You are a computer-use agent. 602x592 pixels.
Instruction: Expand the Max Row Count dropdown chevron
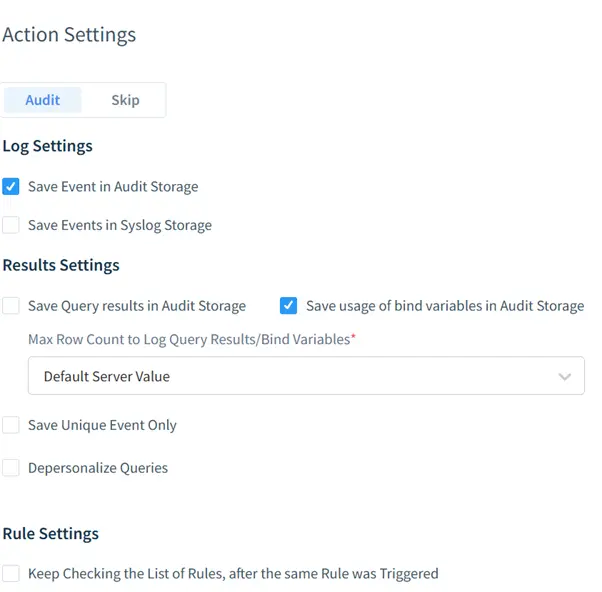coord(565,377)
